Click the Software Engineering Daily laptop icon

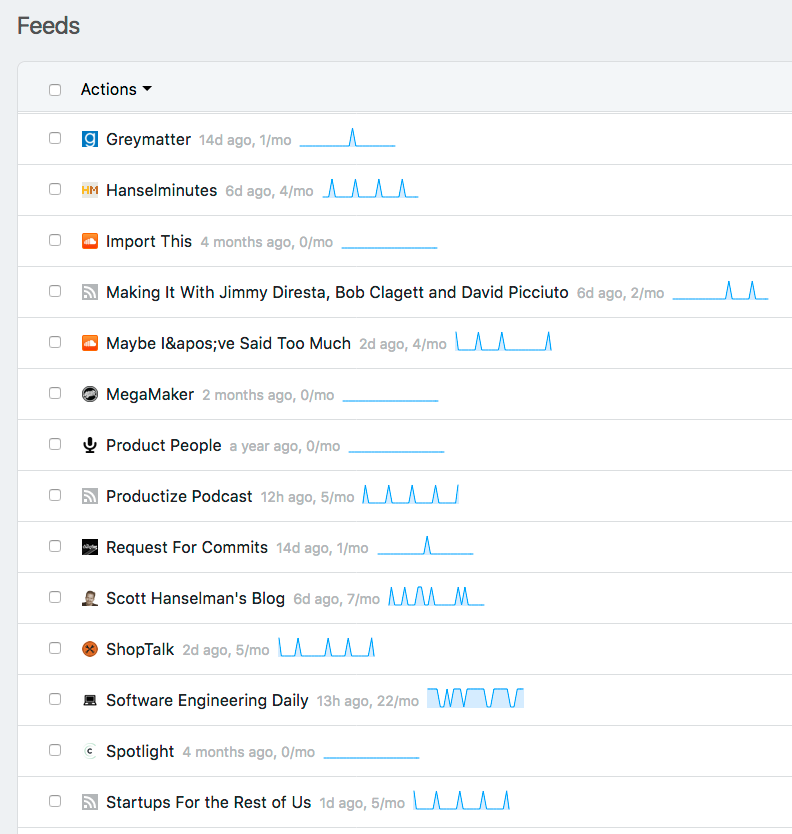pos(90,700)
